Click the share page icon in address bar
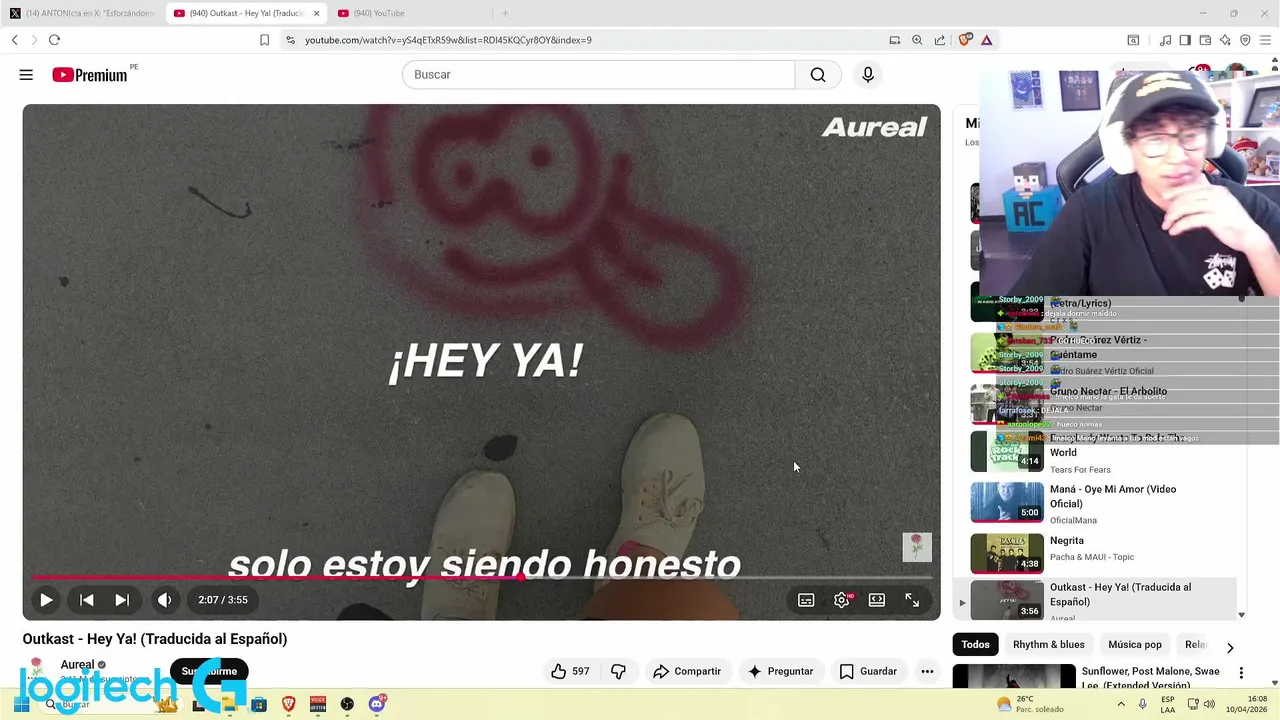The width and height of the screenshot is (1280, 720). pyautogui.click(x=940, y=40)
